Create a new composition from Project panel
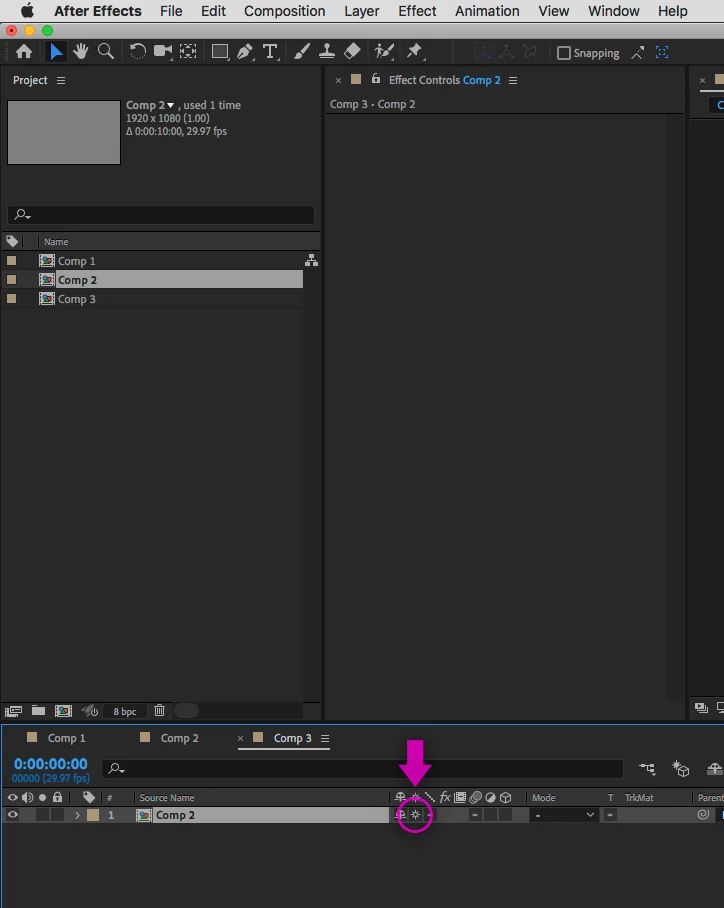 click(63, 711)
